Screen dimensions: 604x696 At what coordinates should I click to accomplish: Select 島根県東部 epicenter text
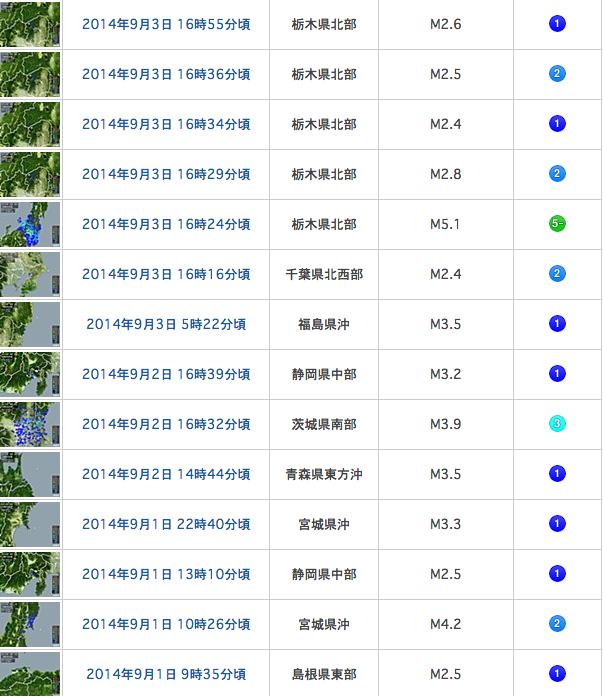click(324, 674)
